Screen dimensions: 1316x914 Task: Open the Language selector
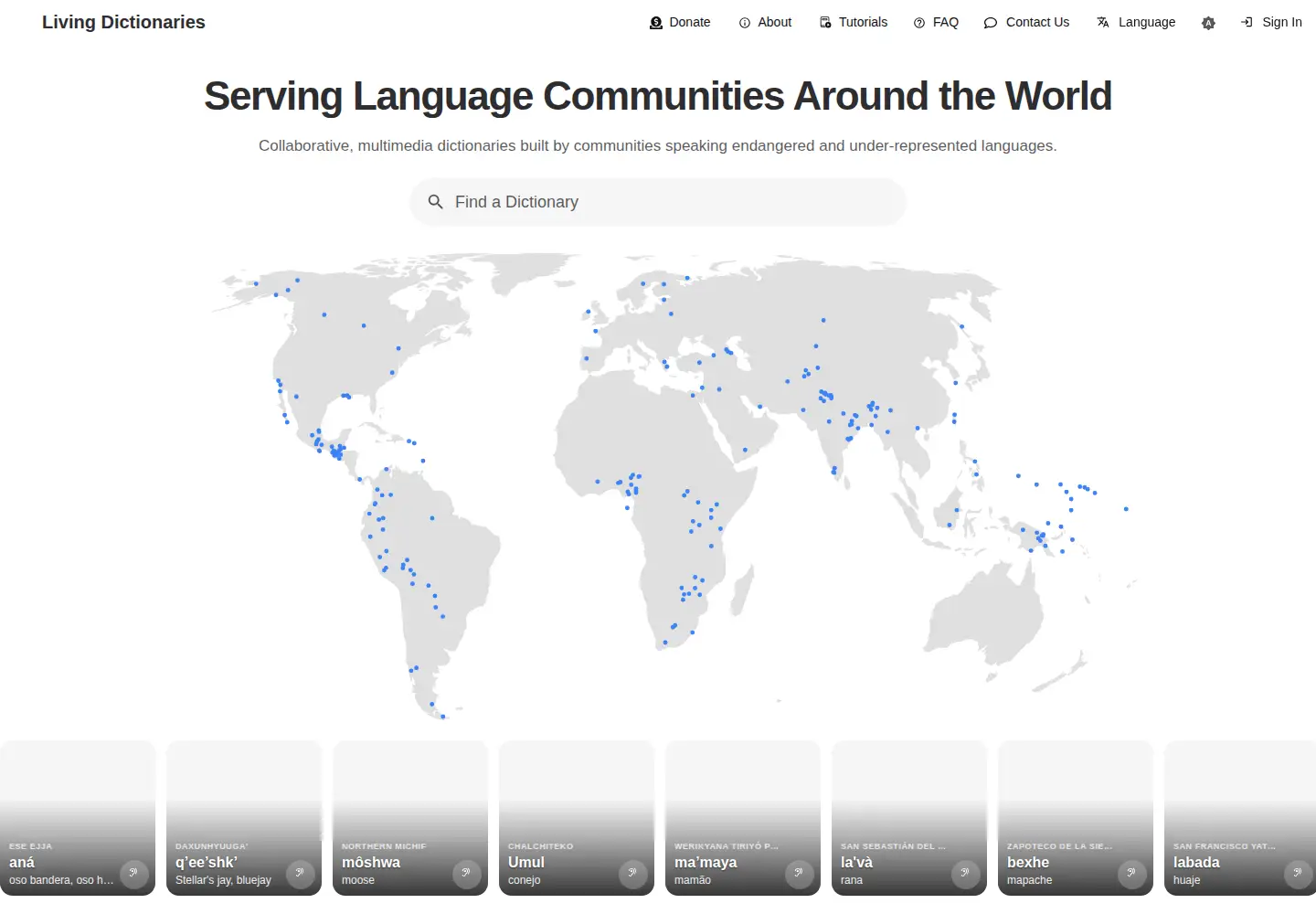pyautogui.click(x=1136, y=23)
